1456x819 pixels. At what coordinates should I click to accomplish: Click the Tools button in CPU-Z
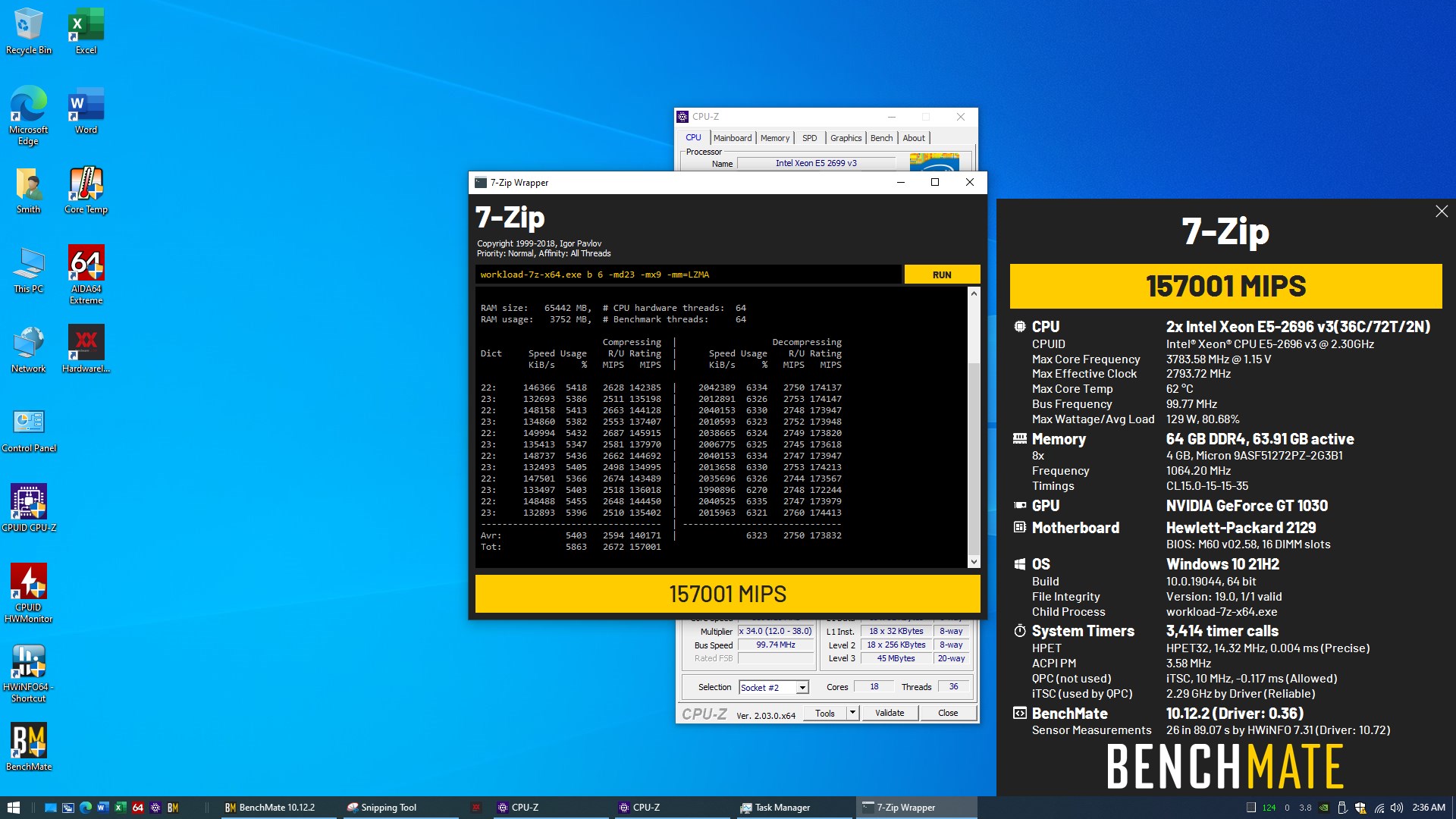click(x=825, y=713)
